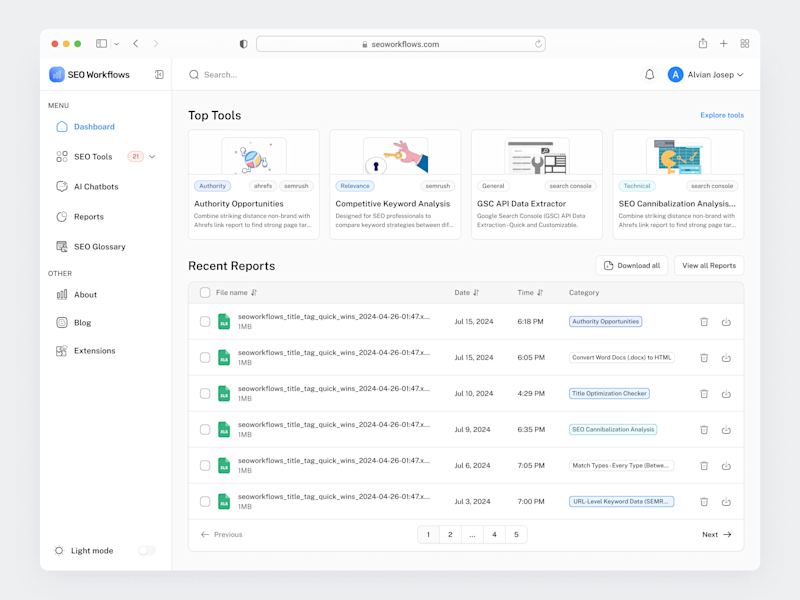Delete the Jul 15 6:18 PM report
Screen dimensions: 800x600
coord(704,321)
